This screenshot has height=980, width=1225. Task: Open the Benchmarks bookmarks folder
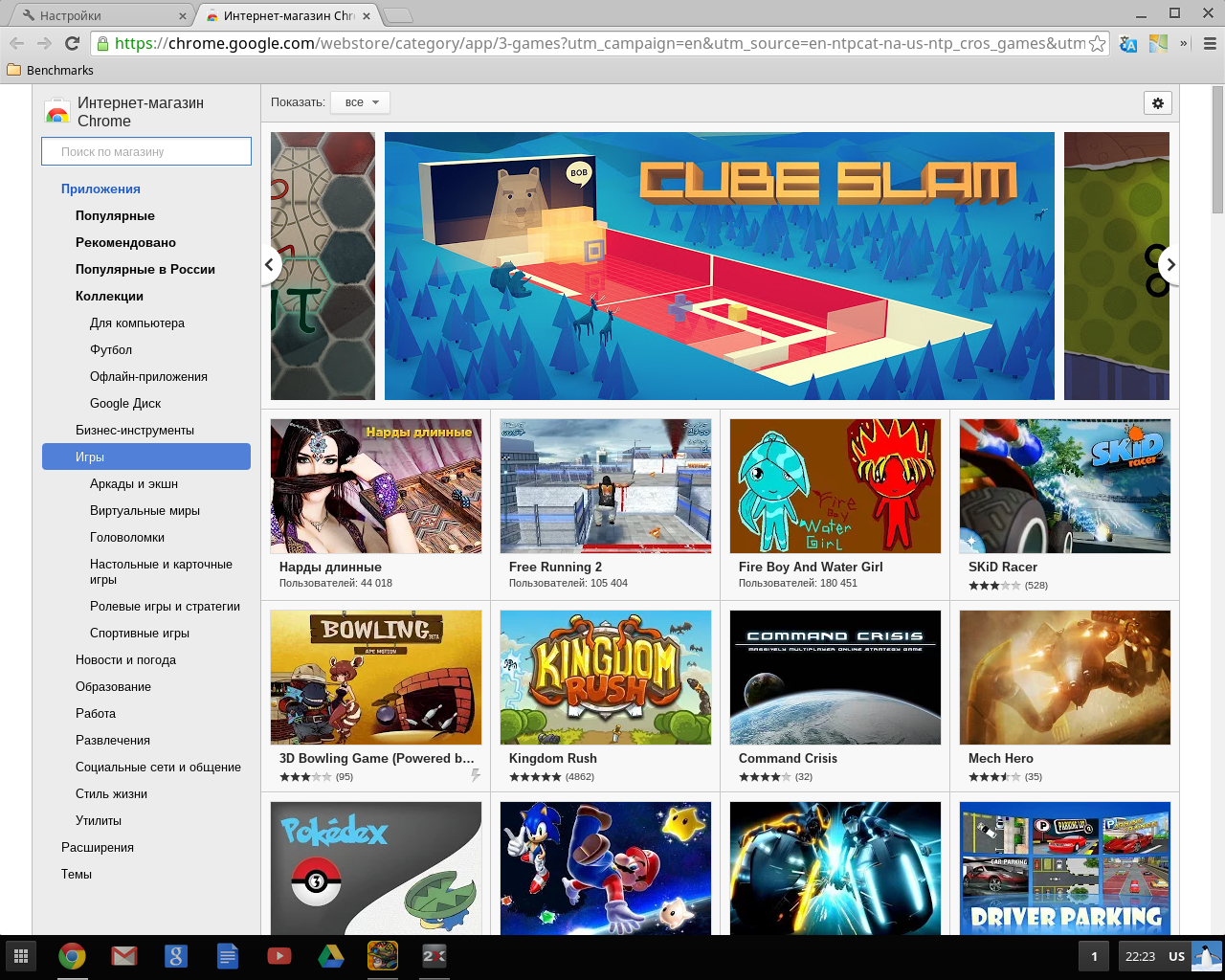50,70
